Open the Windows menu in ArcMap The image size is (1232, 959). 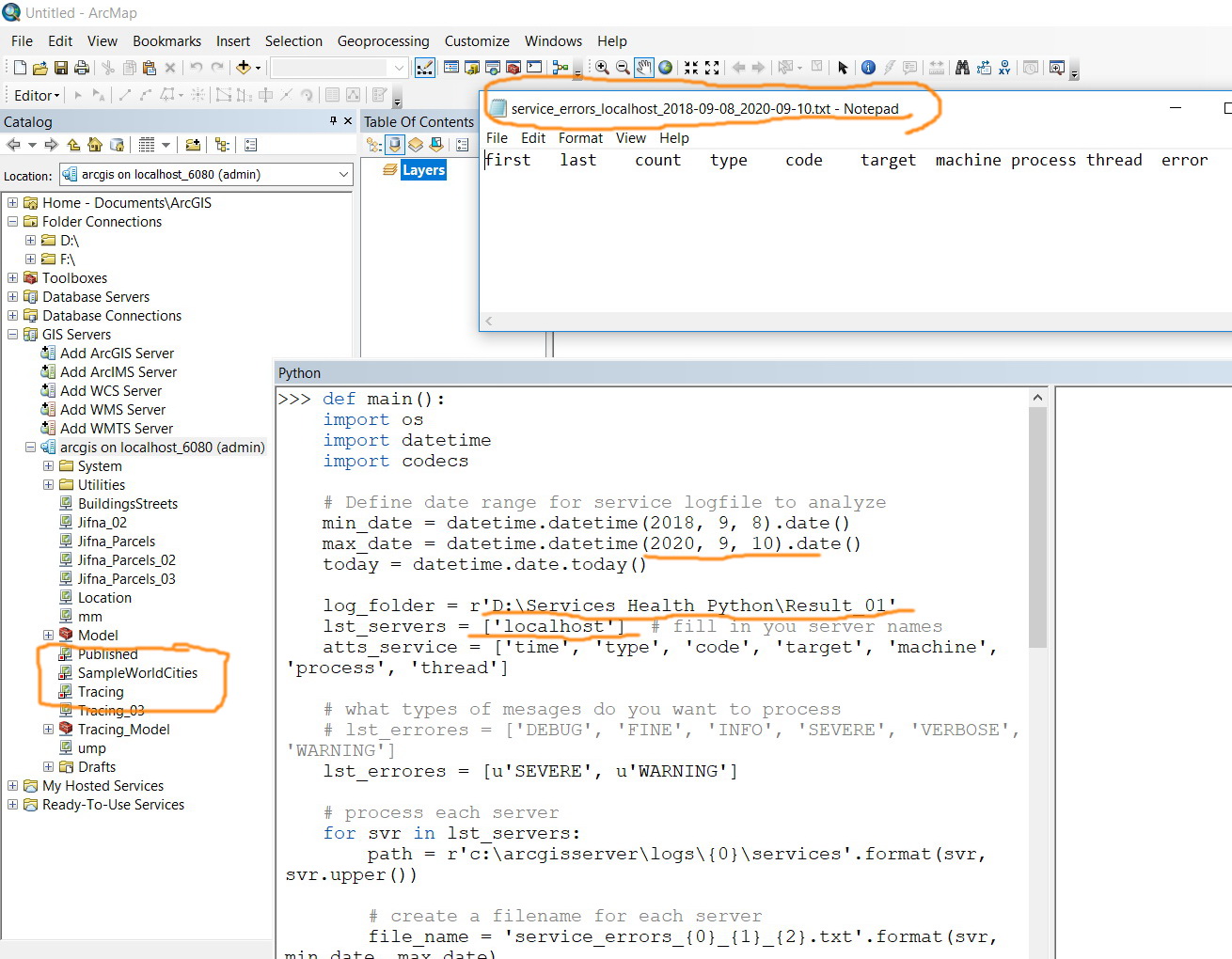(x=553, y=41)
